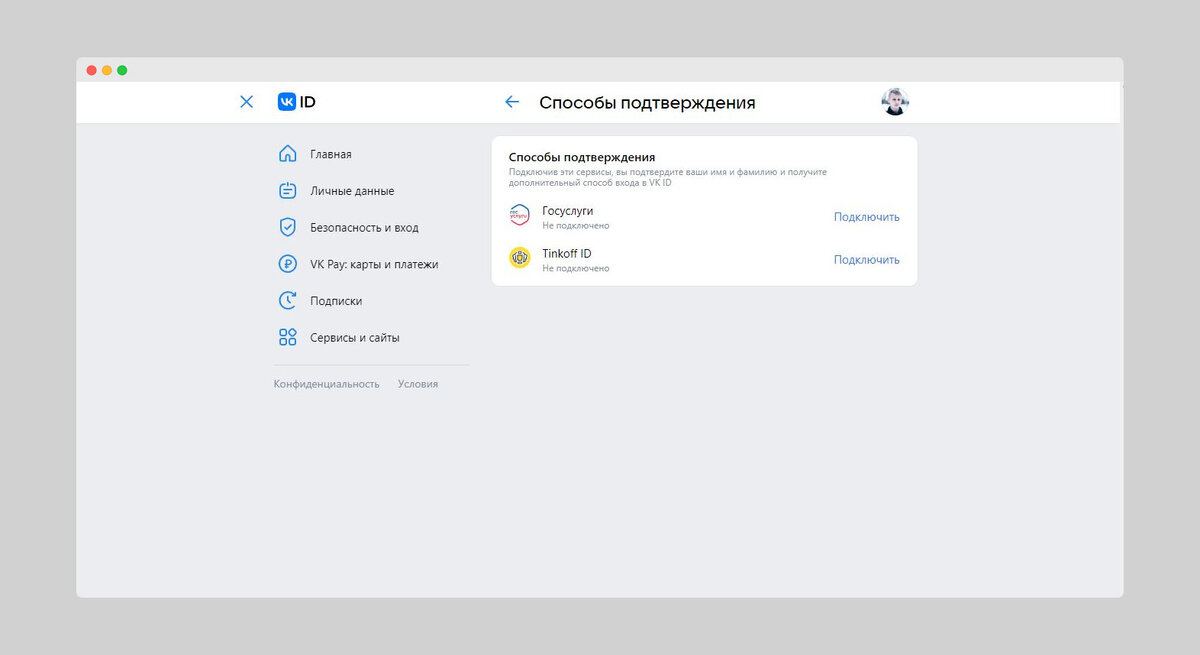This screenshot has height=655, width=1200.
Task: Click the Госуслуги service name
Action: coord(568,211)
